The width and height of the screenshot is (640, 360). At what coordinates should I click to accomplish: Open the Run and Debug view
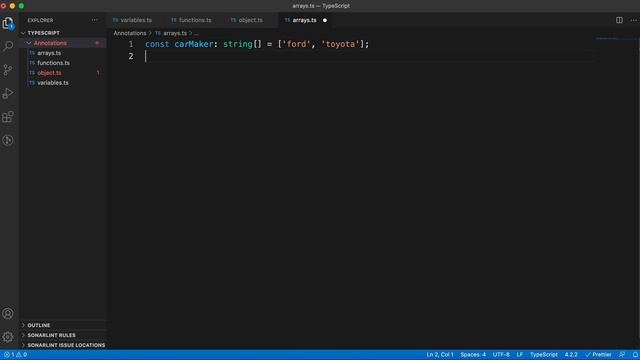(x=8, y=93)
